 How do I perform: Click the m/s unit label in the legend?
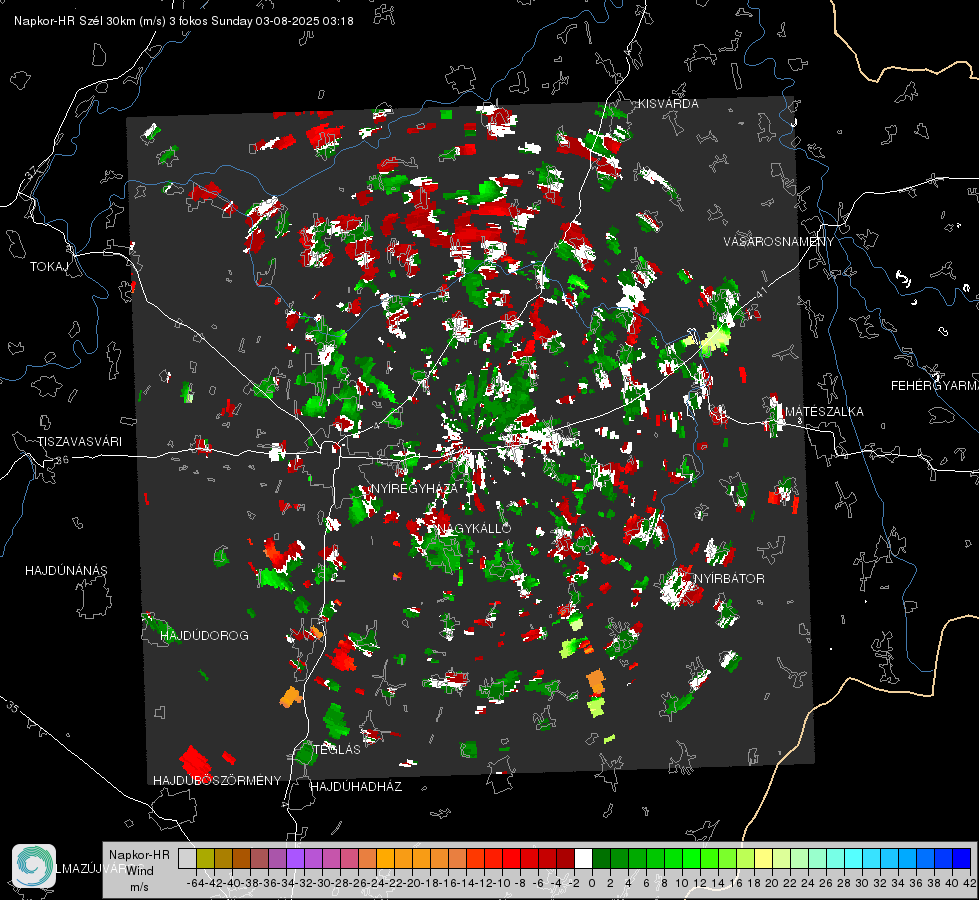click(139, 887)
